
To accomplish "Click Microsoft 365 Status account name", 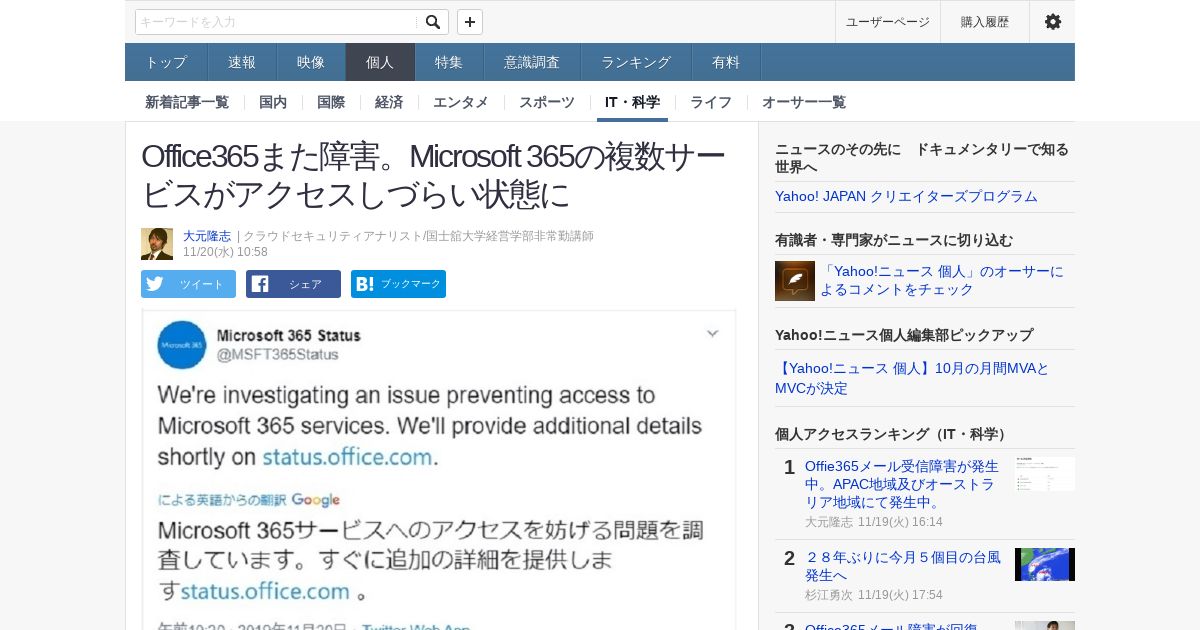I will (289, 335).
